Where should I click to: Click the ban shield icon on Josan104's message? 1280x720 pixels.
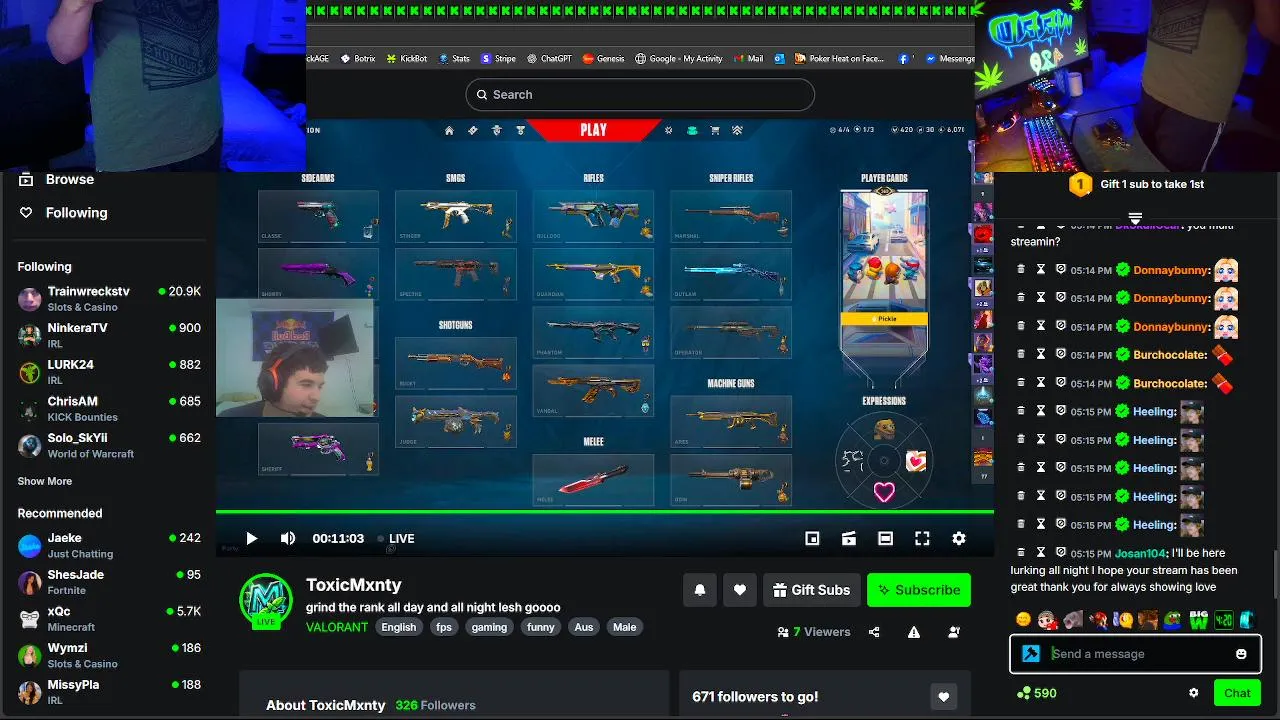coord(1061,552)
